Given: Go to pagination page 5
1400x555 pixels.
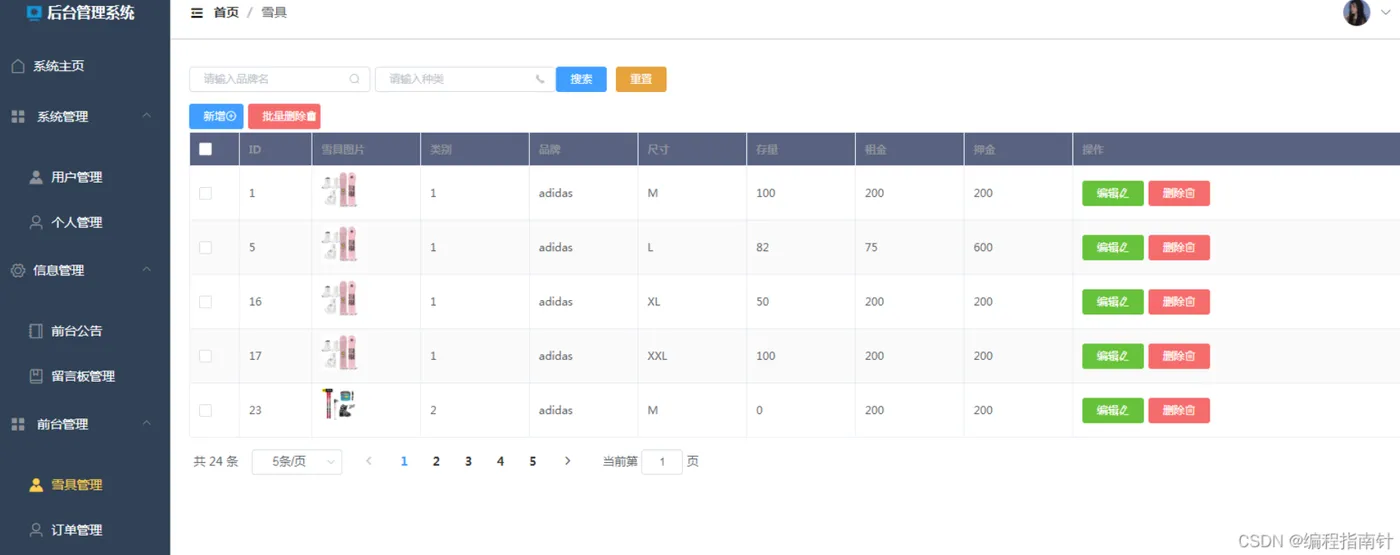Looking at the screenshot, I should [532, 461].
